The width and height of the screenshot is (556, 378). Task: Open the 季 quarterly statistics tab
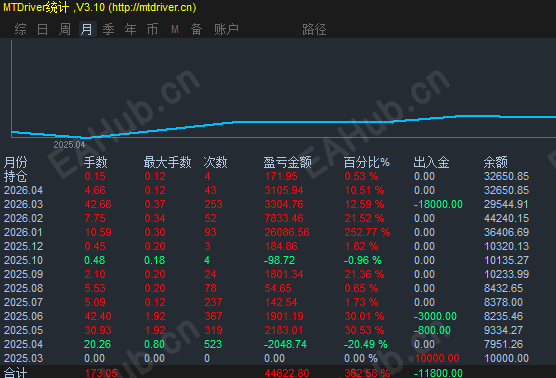109,29
